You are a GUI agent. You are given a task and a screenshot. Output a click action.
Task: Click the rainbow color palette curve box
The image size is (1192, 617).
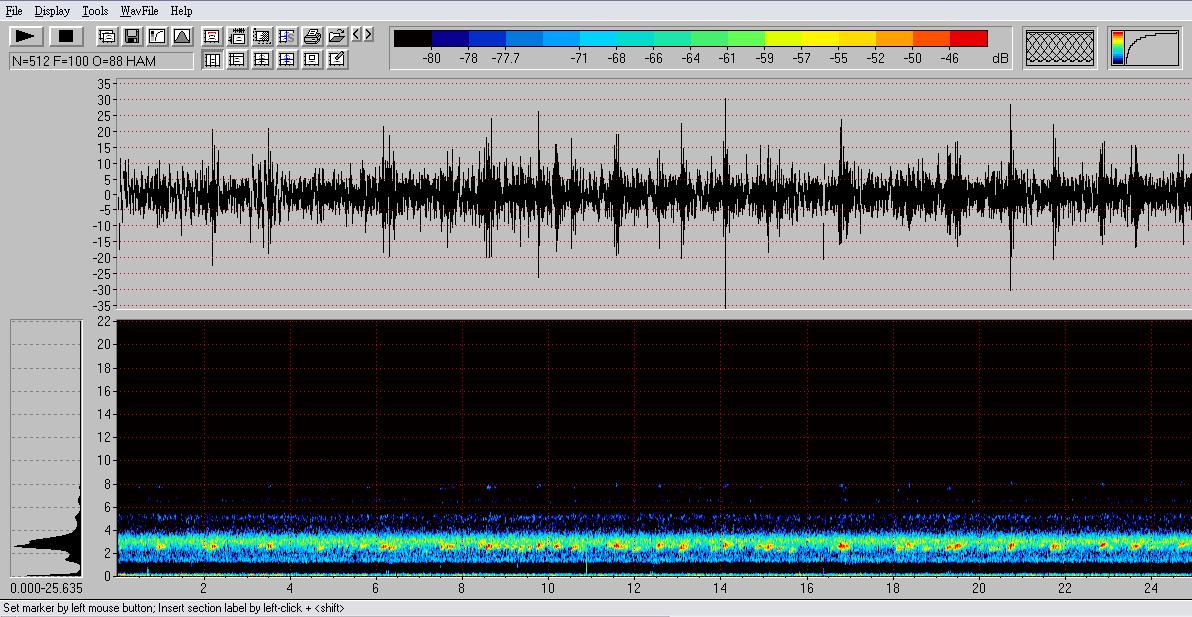coord(1144,48)
